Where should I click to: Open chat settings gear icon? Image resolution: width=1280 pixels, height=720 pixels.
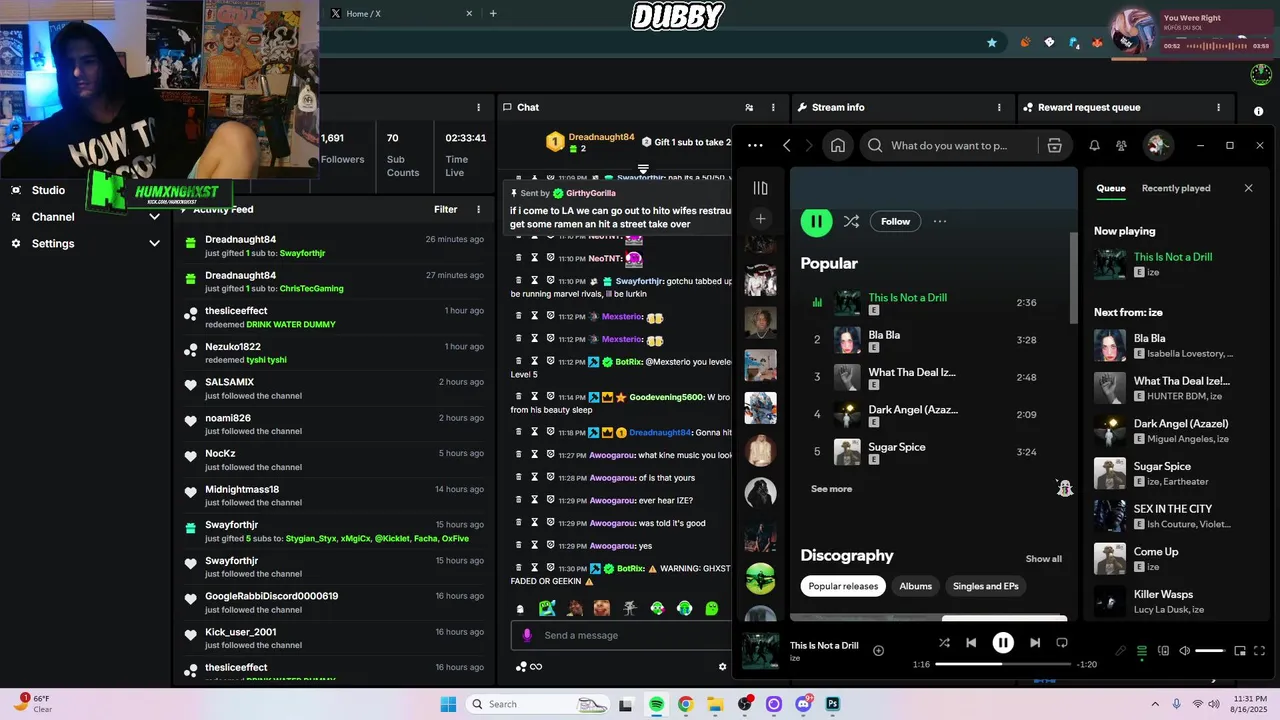click(723, 667)
